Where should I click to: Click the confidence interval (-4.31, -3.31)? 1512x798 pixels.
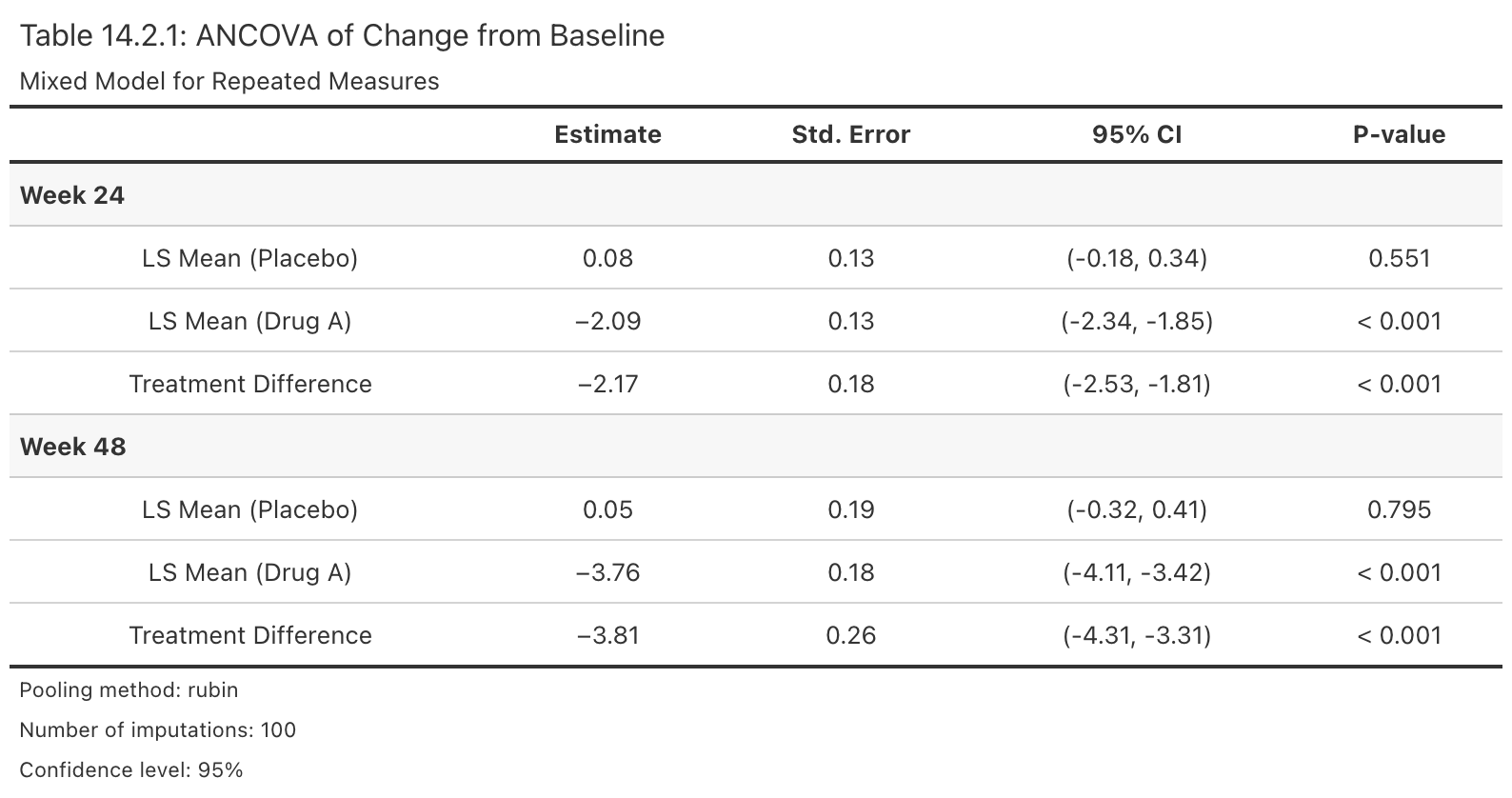[x=1136, y=635]
